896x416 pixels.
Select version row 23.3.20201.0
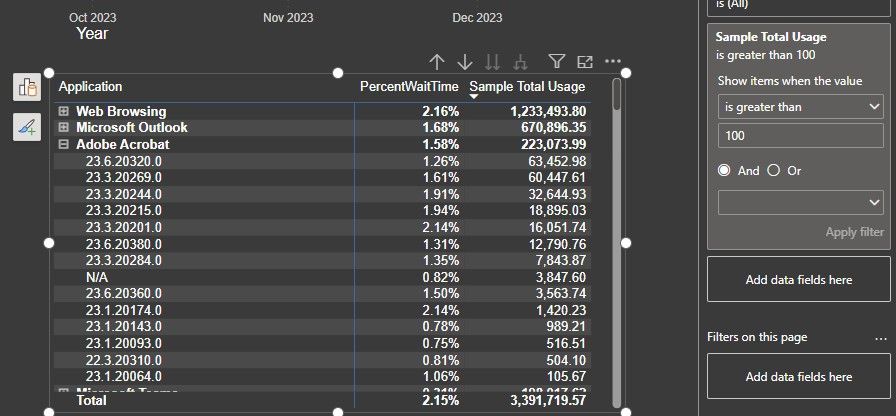[322, 227]
